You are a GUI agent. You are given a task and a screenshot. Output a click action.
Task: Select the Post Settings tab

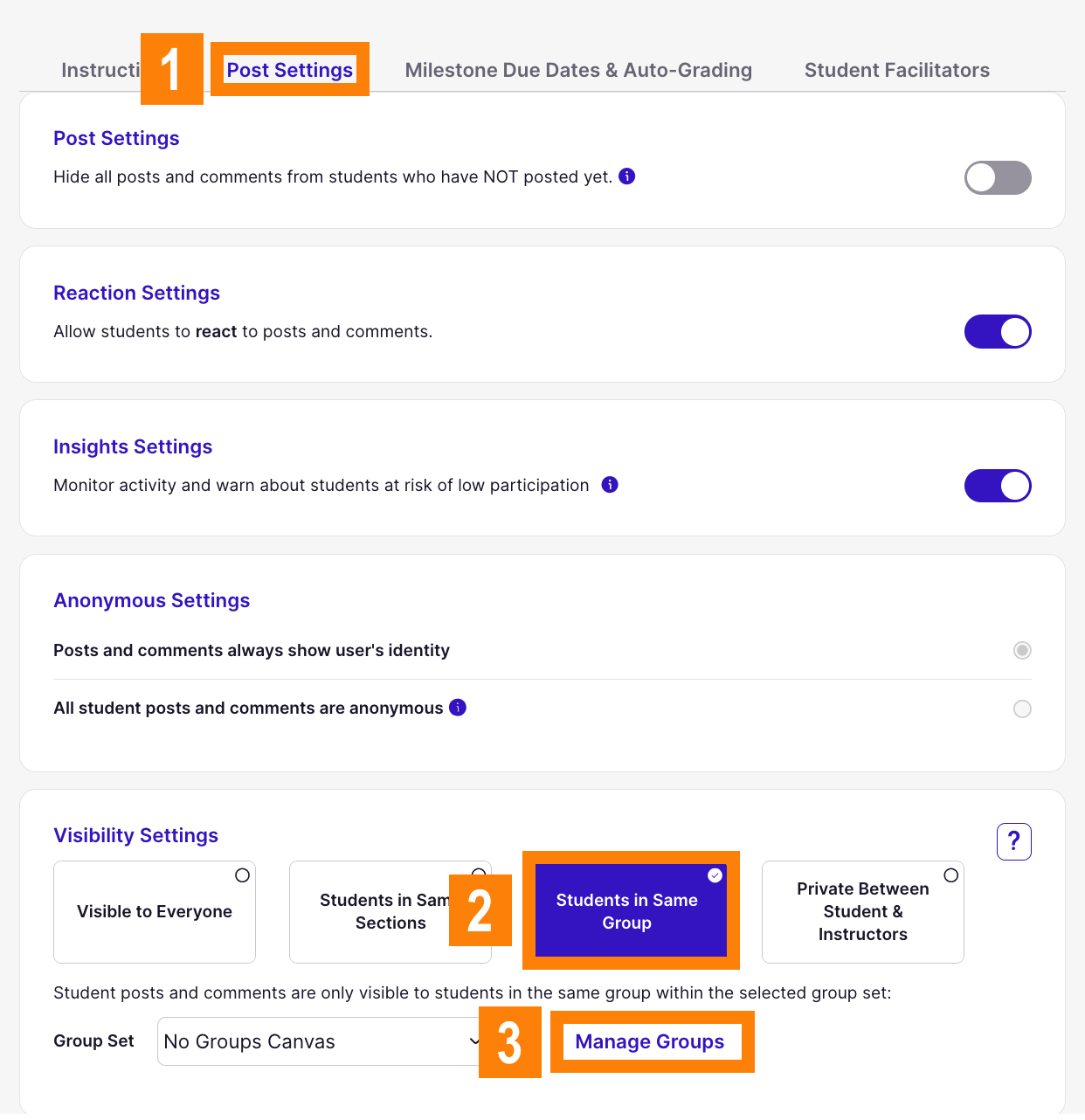tap(289, 70)
